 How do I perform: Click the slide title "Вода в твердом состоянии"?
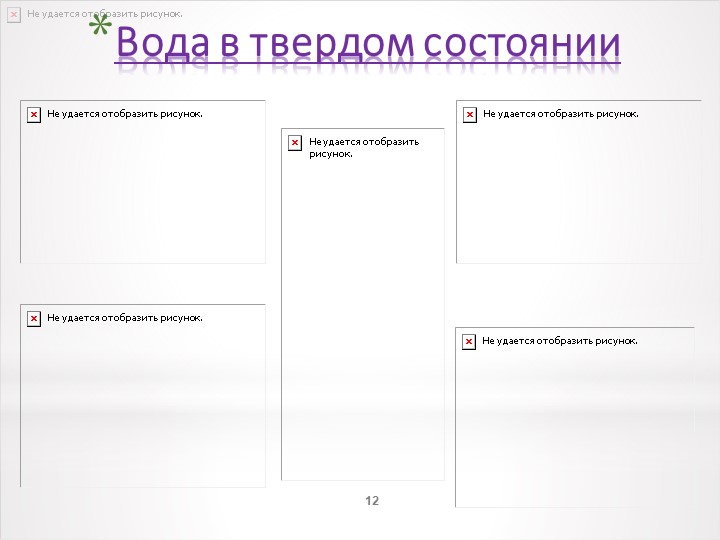pyautogui.click(x=368, y=44)
